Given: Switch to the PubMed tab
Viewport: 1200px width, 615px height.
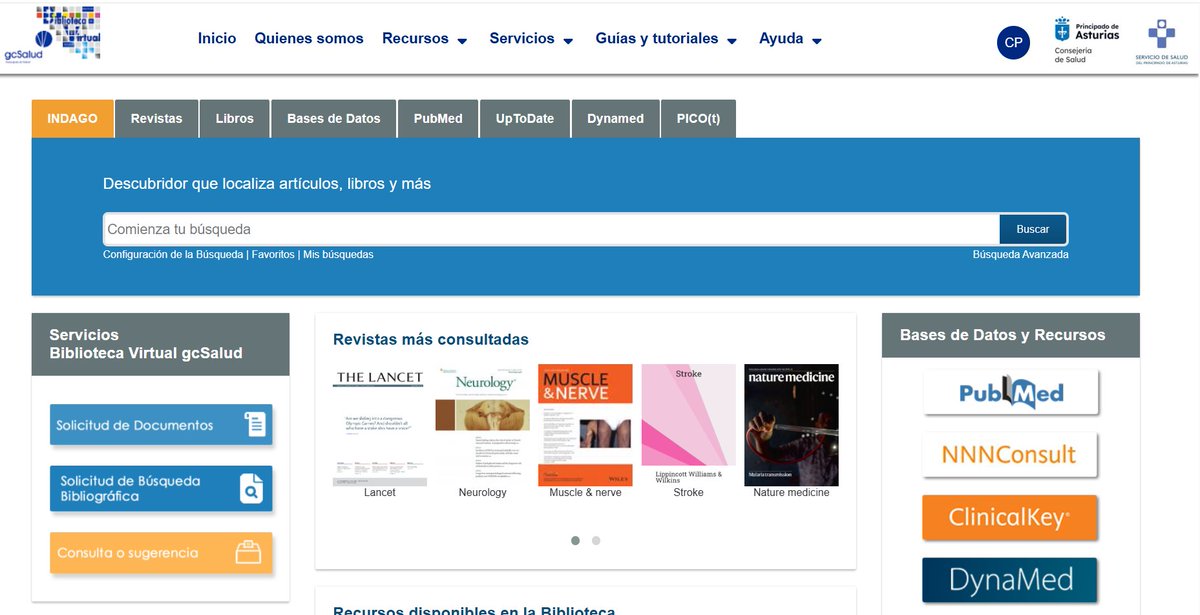Looking at the screenshot, I should (x=438, y=118).
